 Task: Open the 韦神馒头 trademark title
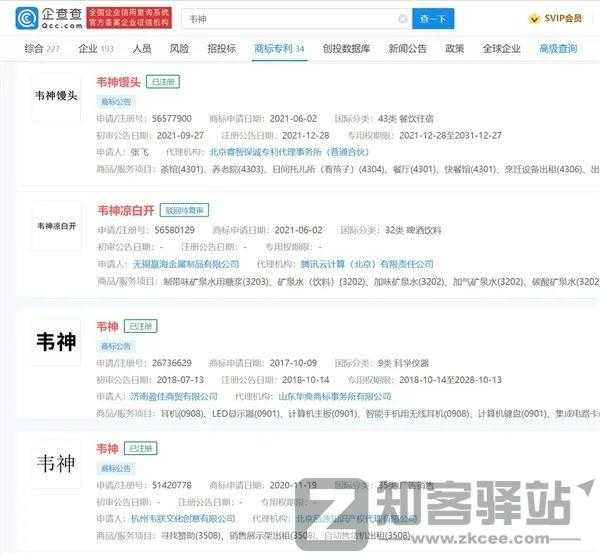coord(119,82)
